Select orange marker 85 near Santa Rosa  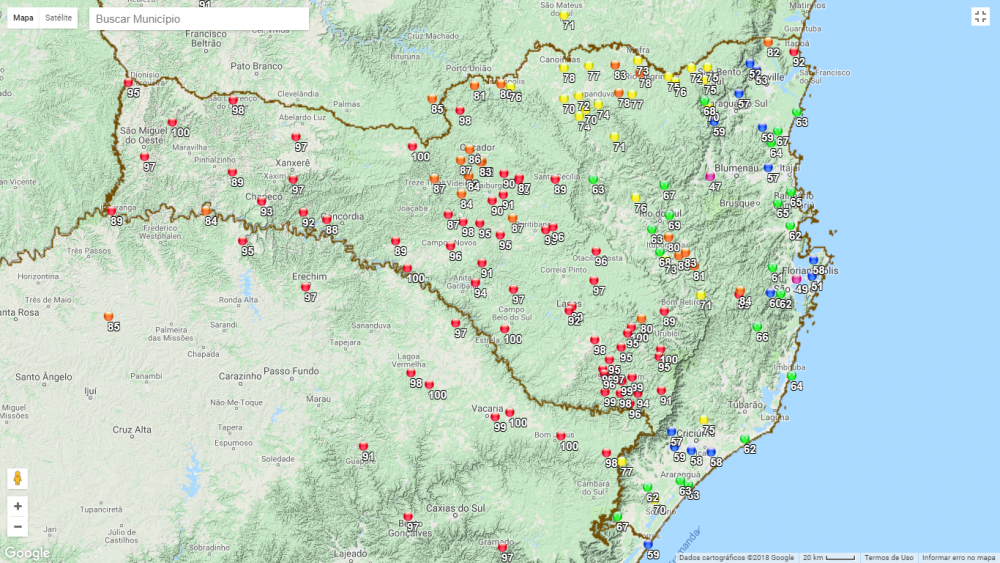[108, 318]
